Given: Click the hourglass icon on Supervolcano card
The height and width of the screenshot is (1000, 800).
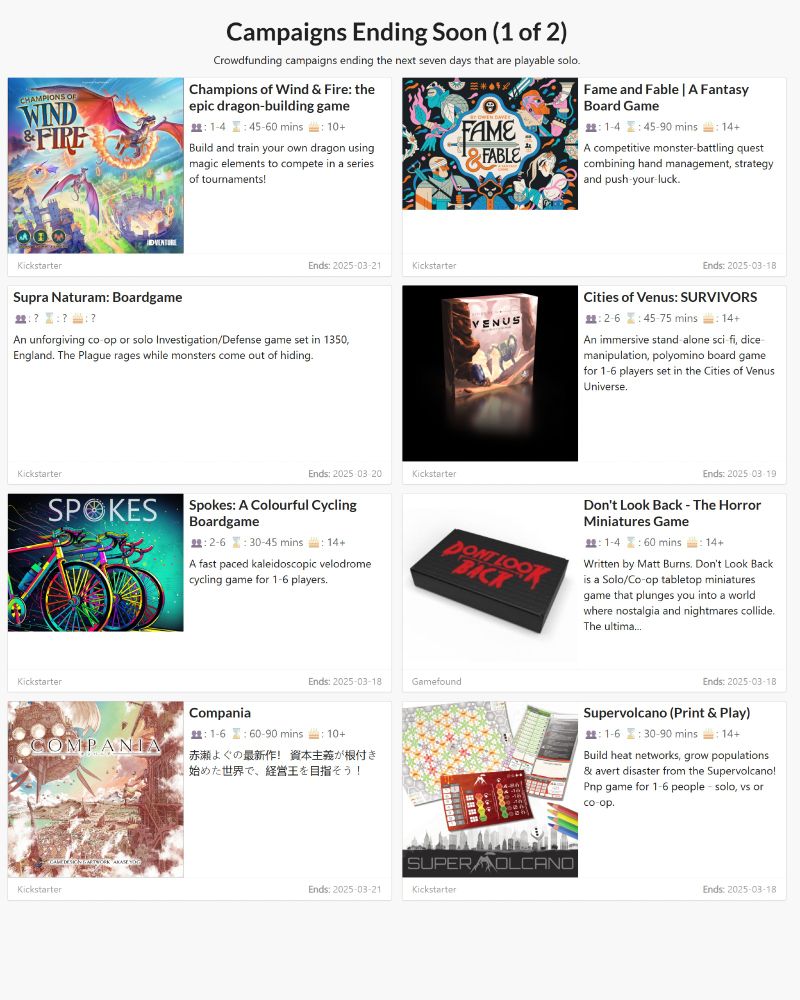Looking at the screenshot, I should [x=630, y=734].
